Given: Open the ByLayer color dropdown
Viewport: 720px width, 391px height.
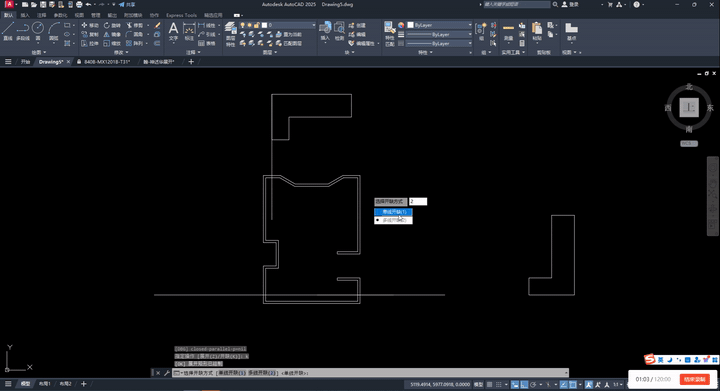Looking at the screenshot, I should [439, 25].
